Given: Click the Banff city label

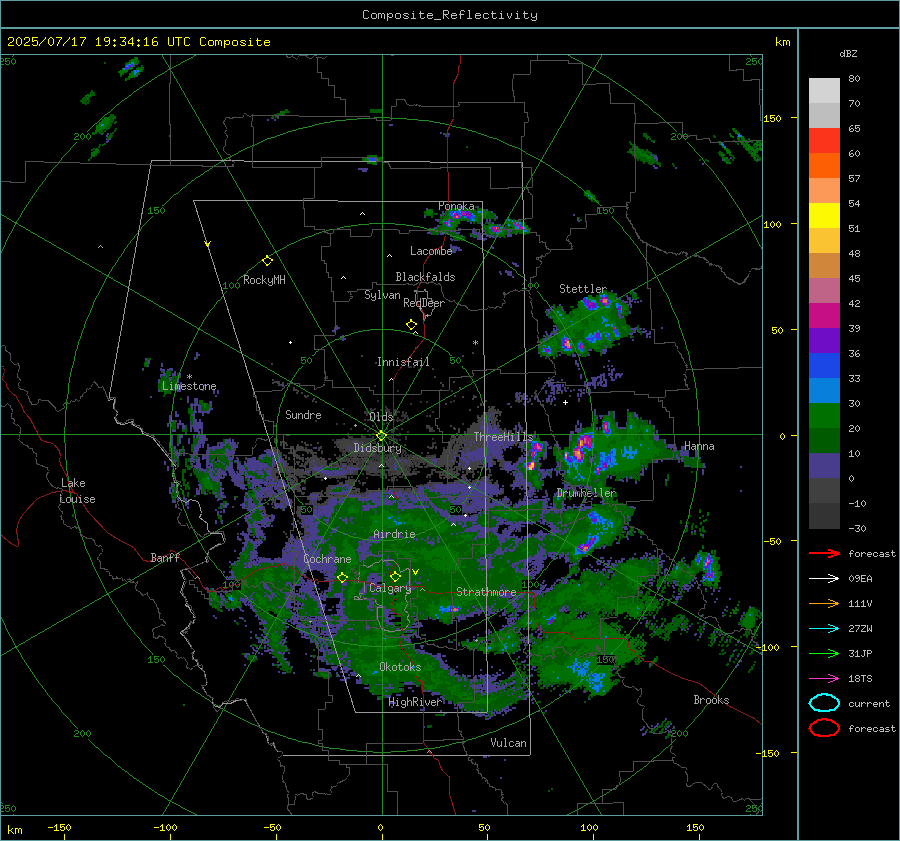Looking at the screenshot, I should click(165, 557).
